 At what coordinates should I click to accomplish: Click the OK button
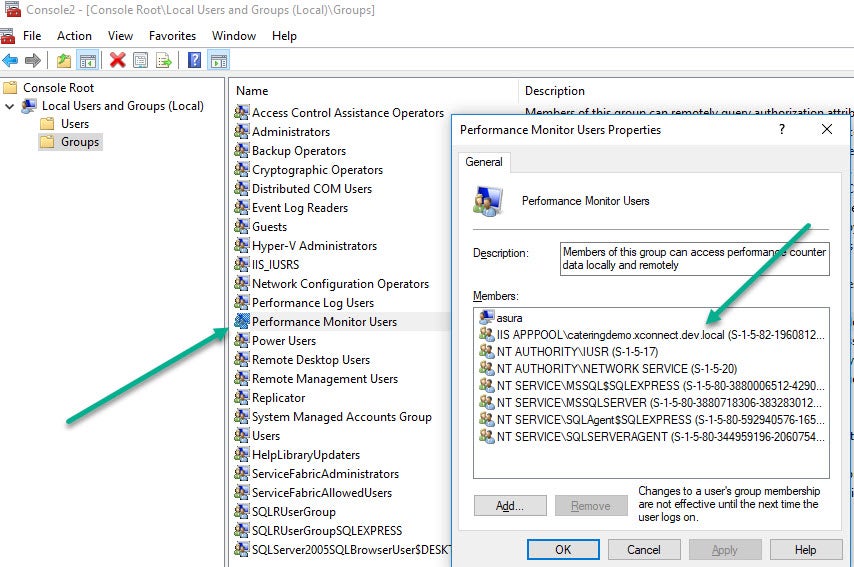click(x=563, y=550)
